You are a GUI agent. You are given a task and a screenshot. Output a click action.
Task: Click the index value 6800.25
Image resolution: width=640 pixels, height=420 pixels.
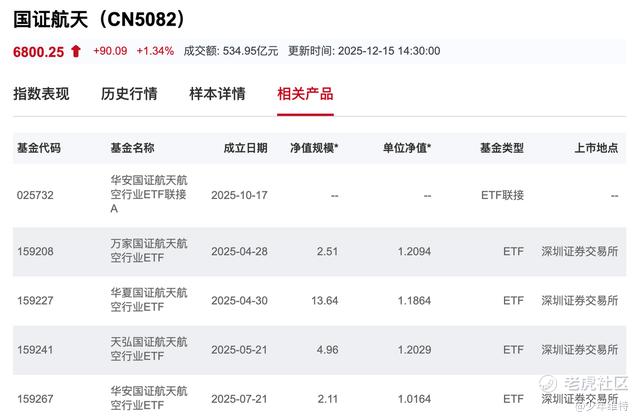[x=38, y=51]
